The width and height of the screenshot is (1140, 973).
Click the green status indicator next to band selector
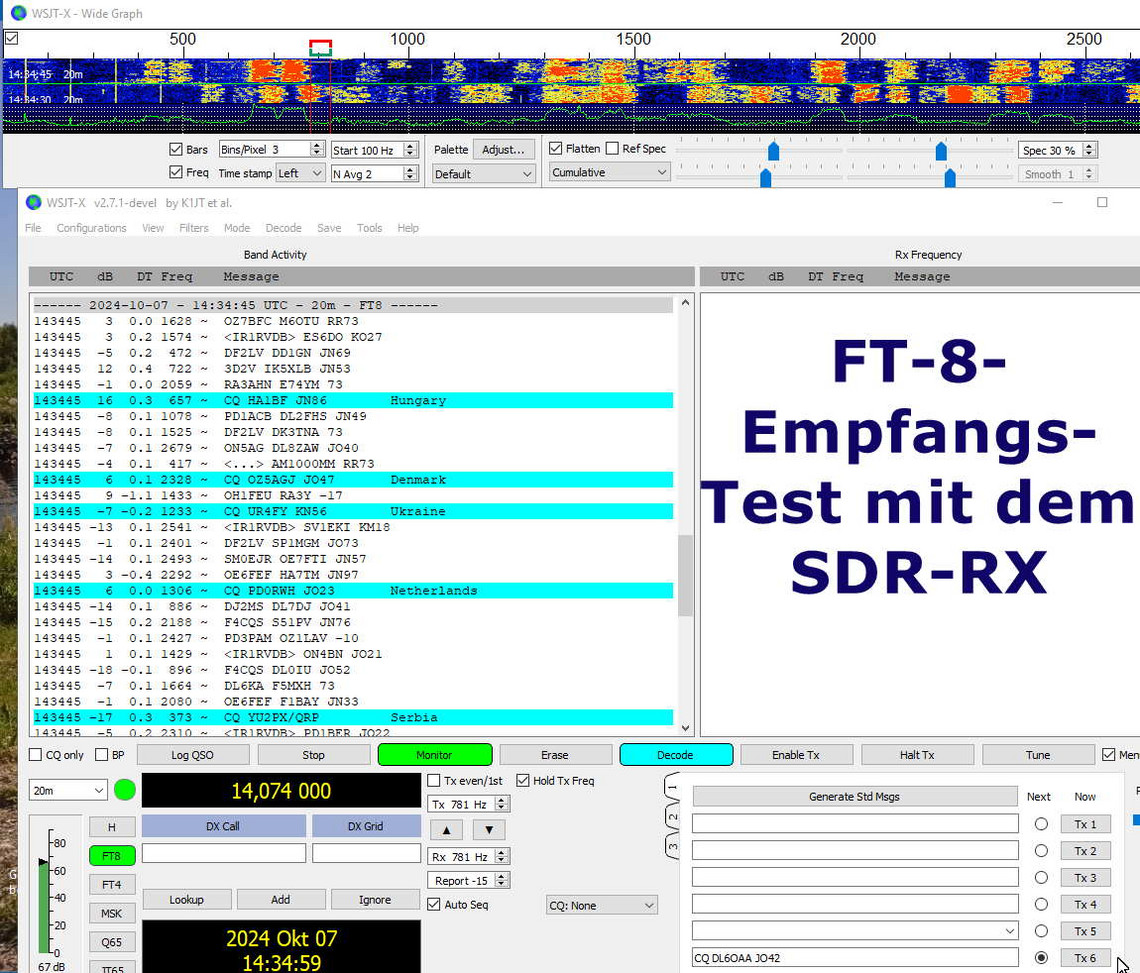pos(125,790)
